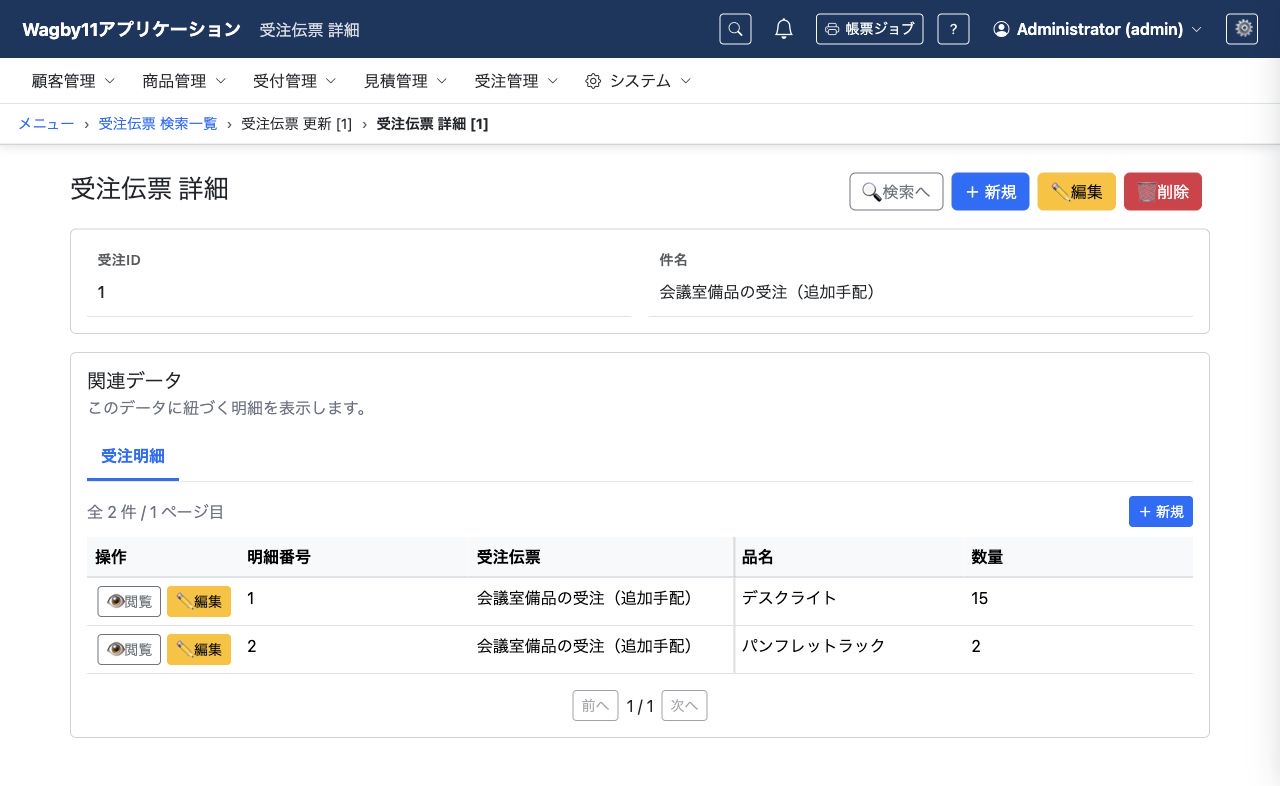Go to メニュー breadcrumb link
Image resolution: width=1280 pixels, height=786 pixels.
[46, 124]
